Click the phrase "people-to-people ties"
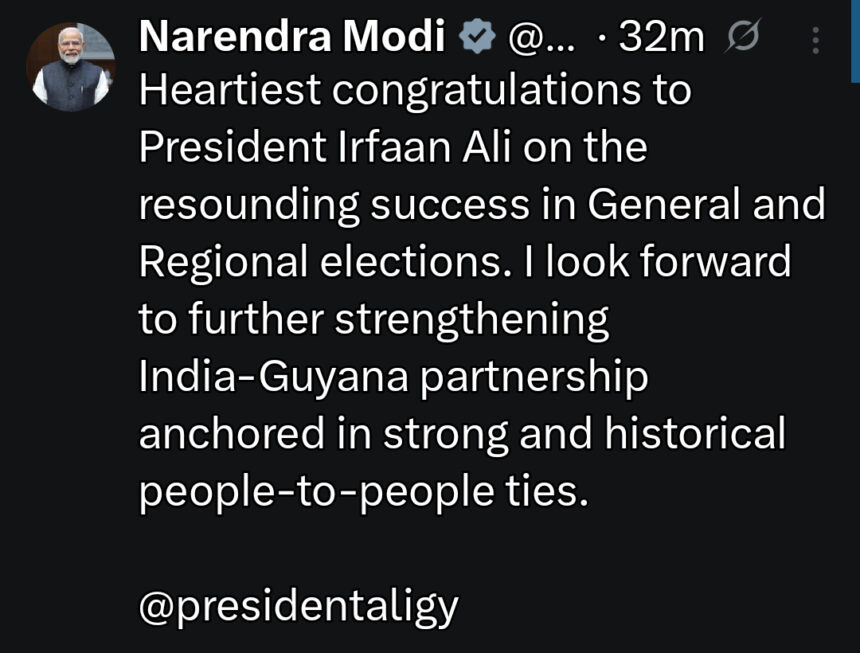860x653 pixels. point(360,491)
